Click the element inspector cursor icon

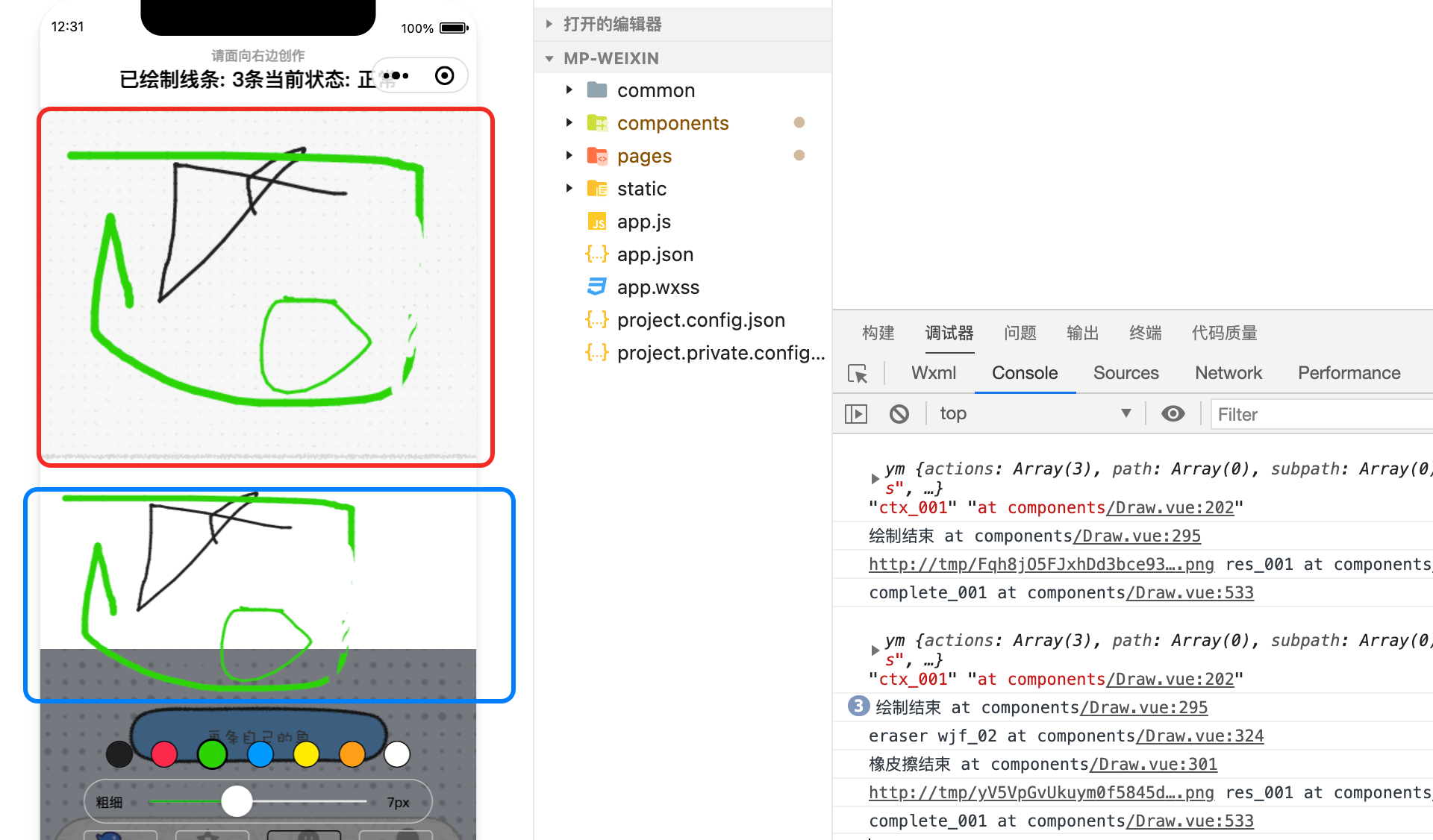coord(858,374)
